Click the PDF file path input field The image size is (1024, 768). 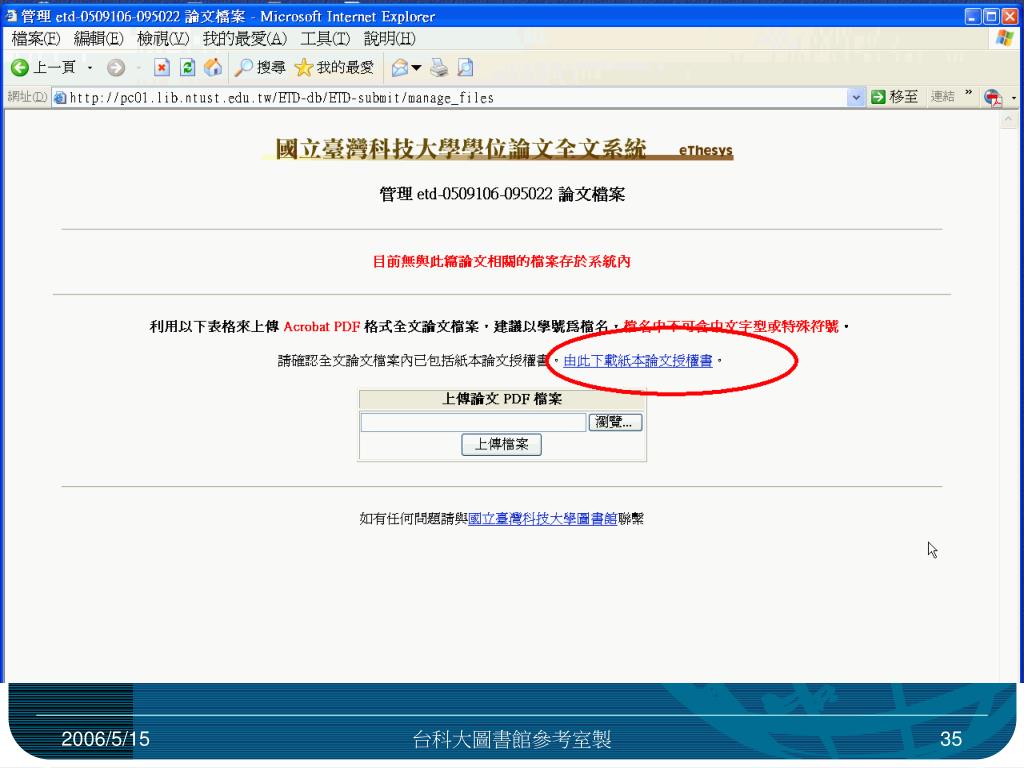(x=473, y=423)
